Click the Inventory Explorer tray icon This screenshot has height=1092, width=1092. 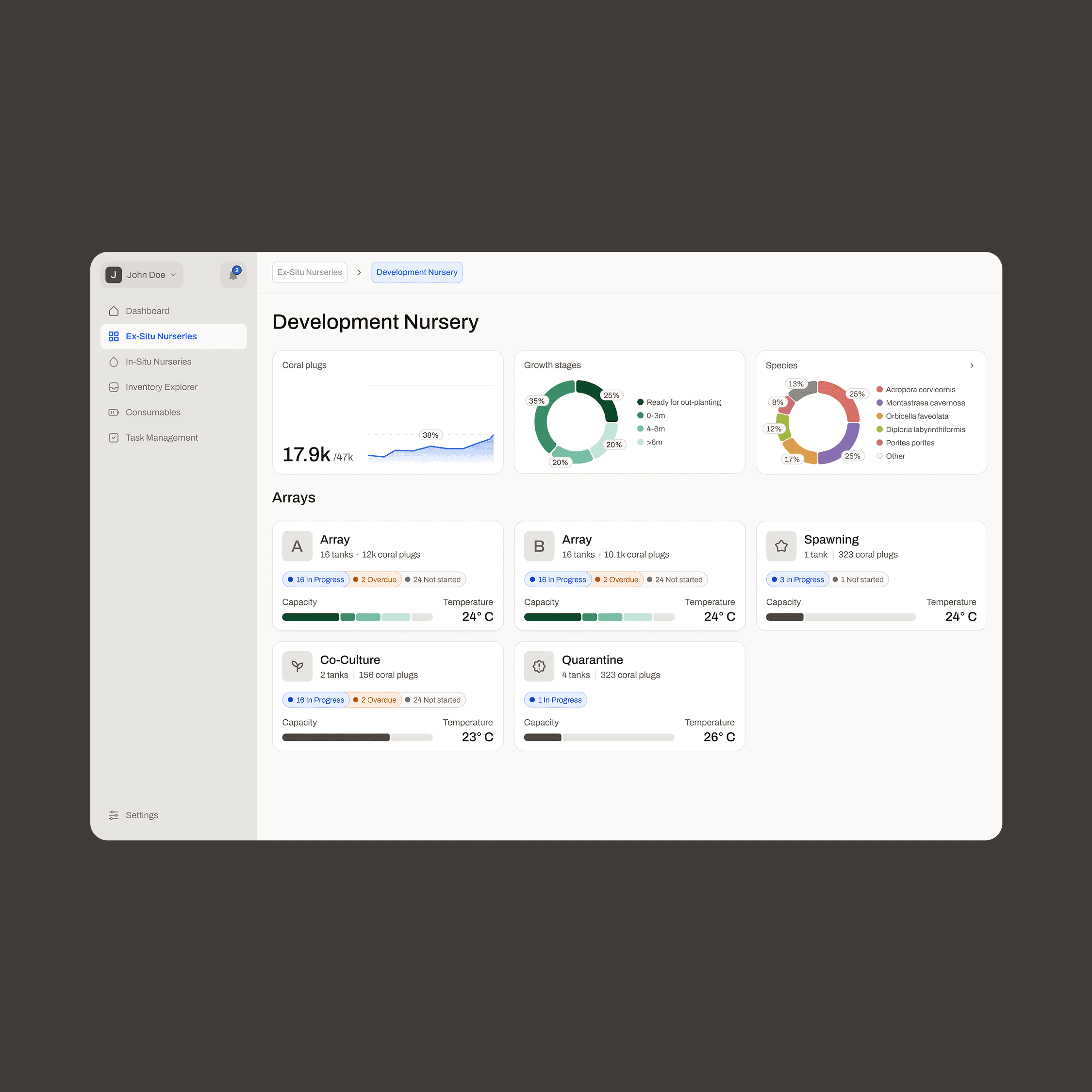(114, 387)
